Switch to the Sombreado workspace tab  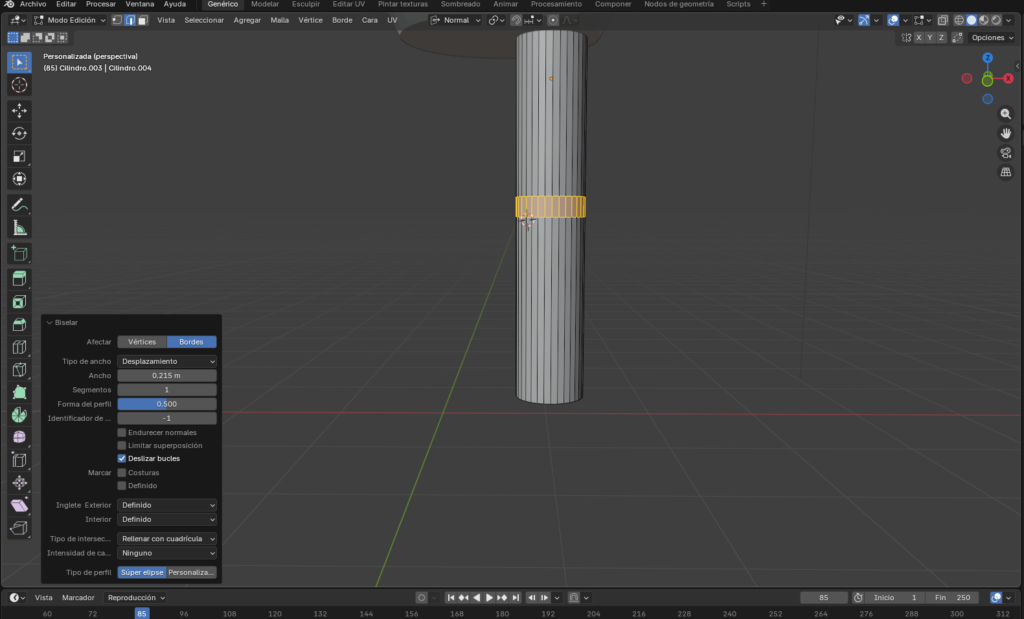(460, 4)
